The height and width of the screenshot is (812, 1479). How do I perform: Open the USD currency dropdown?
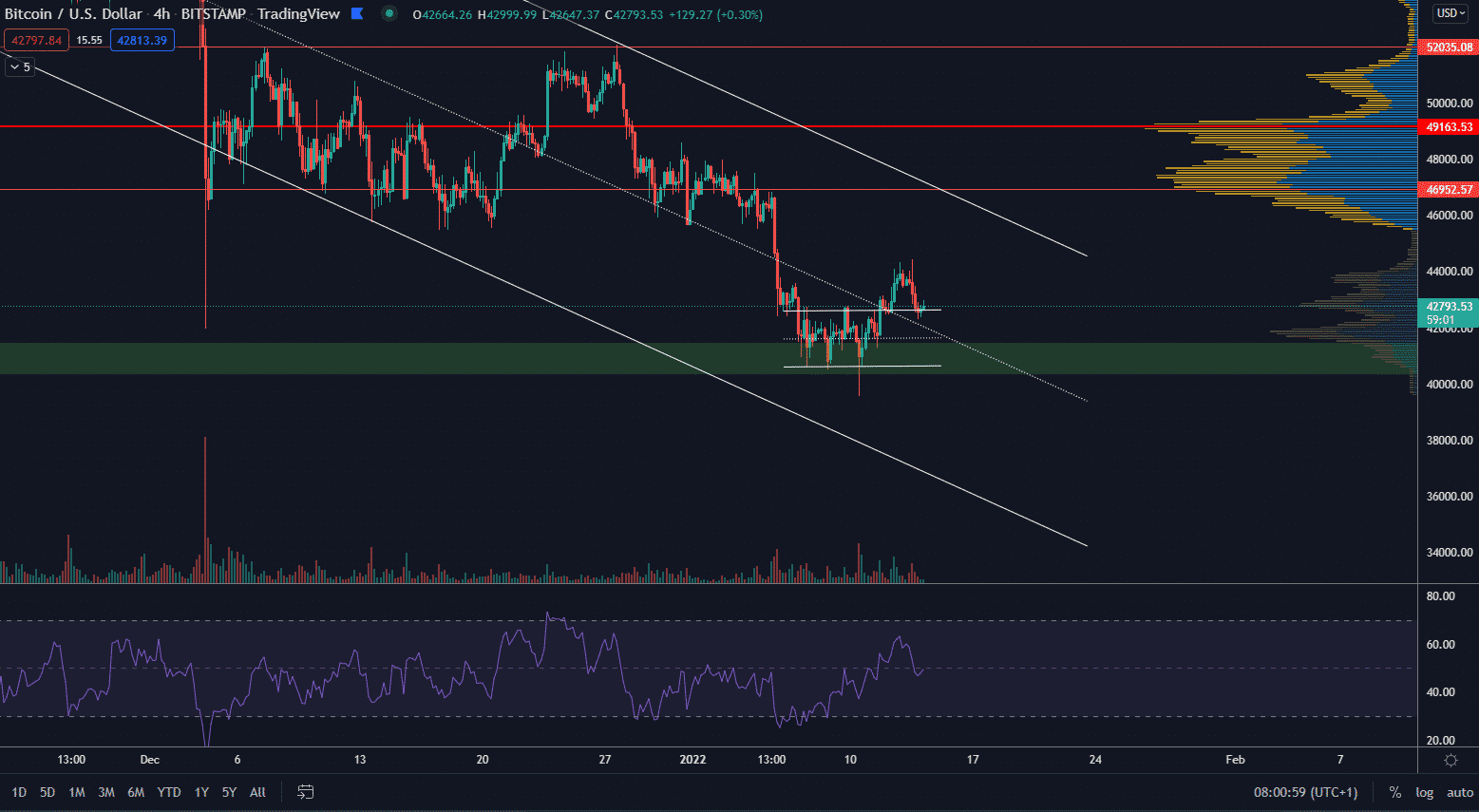click(x=1451, y=13)
